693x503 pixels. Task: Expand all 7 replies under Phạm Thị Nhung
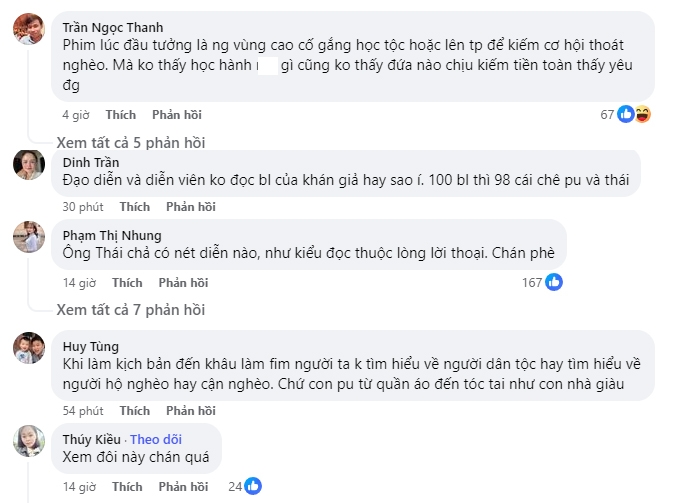click(131, 310)
